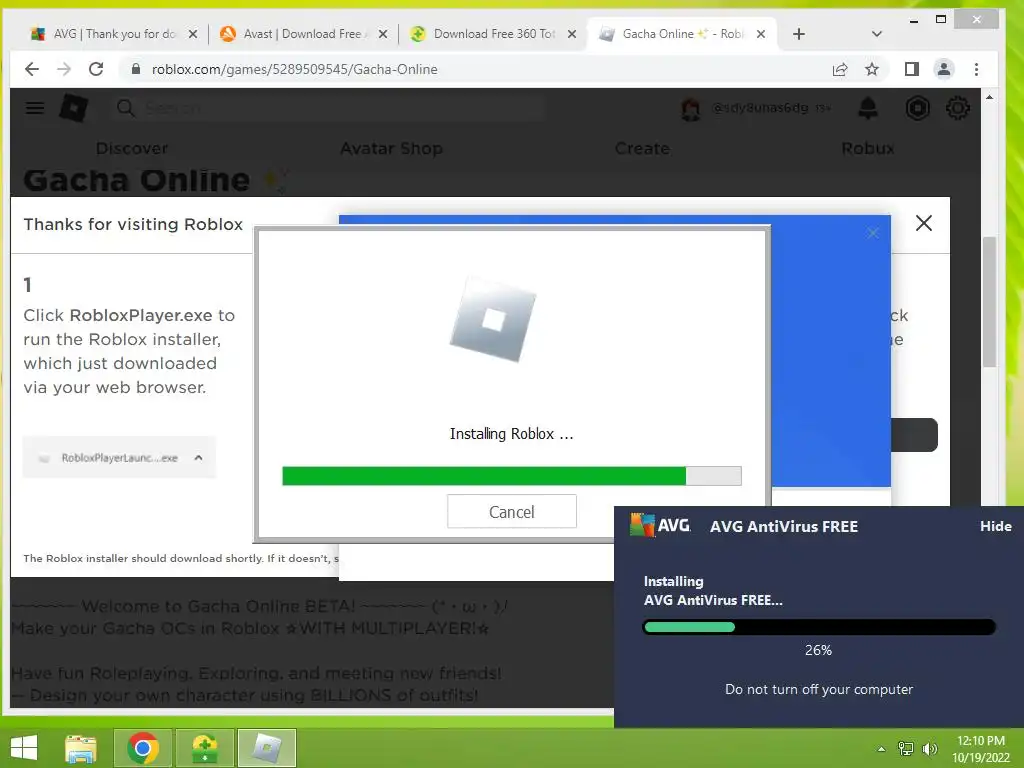This screenshot has height=768, width=1024.
Task: Toggle the browser side panel
Action: (x=912, y=69)
